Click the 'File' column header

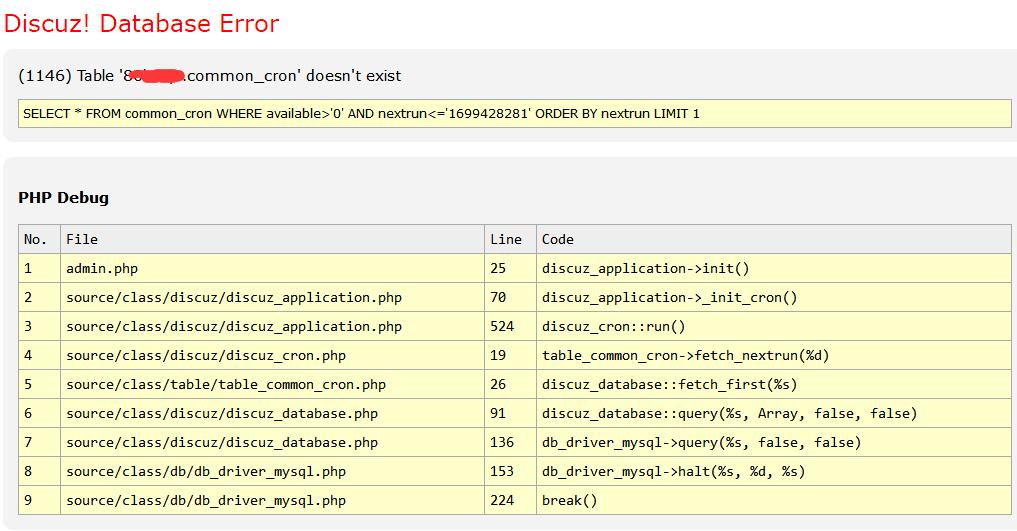(272, 239)
